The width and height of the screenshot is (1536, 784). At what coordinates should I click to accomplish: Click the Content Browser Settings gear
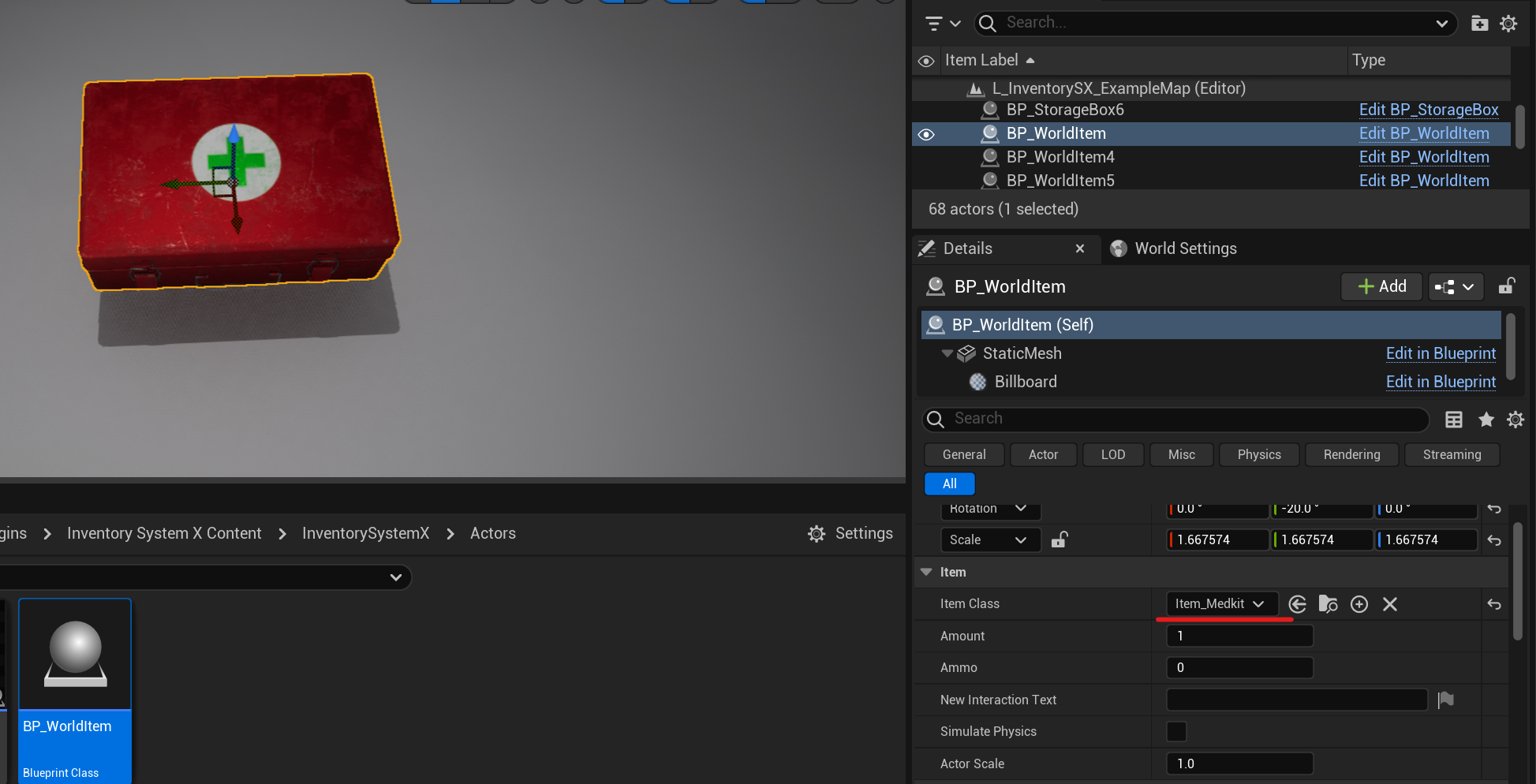[x=817, y=534]
